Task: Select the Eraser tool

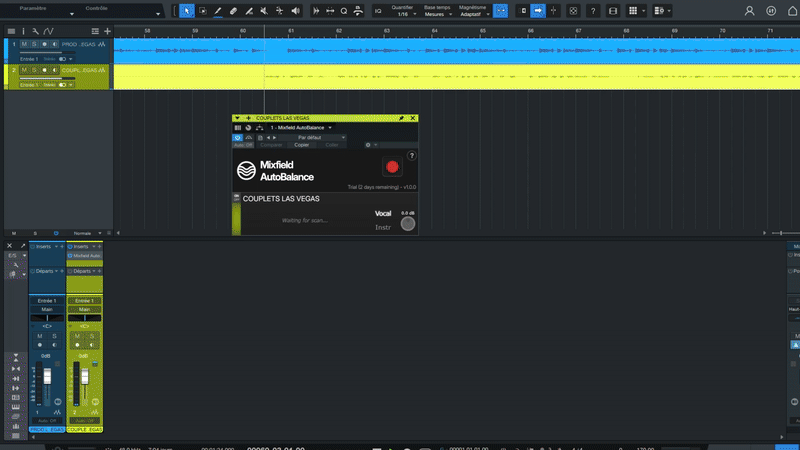Action: point(233,11)
